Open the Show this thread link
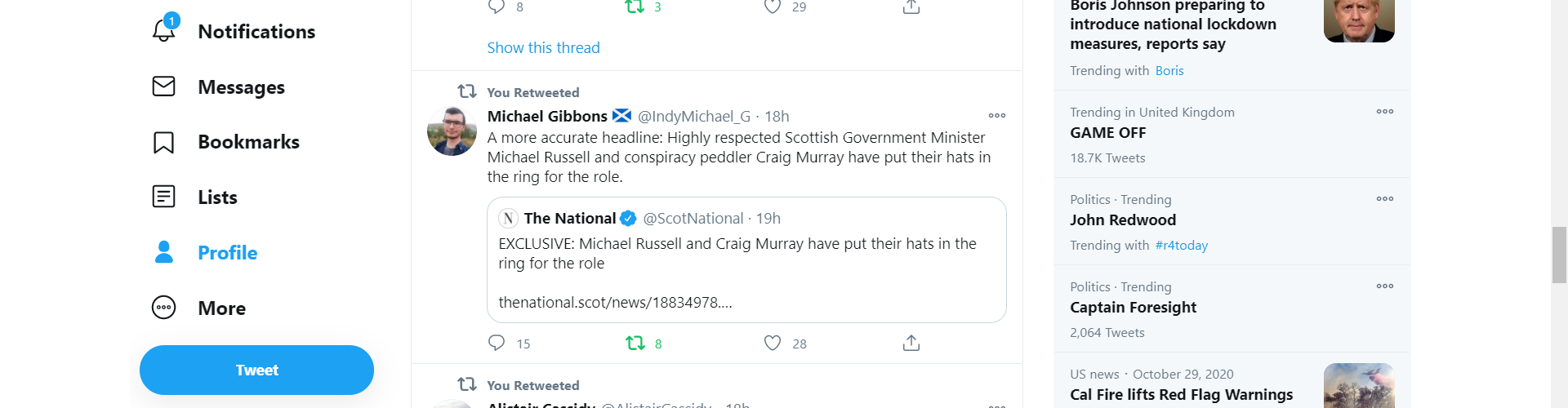The height and width of the screenshot is (408, 1568). pos(543,48)
